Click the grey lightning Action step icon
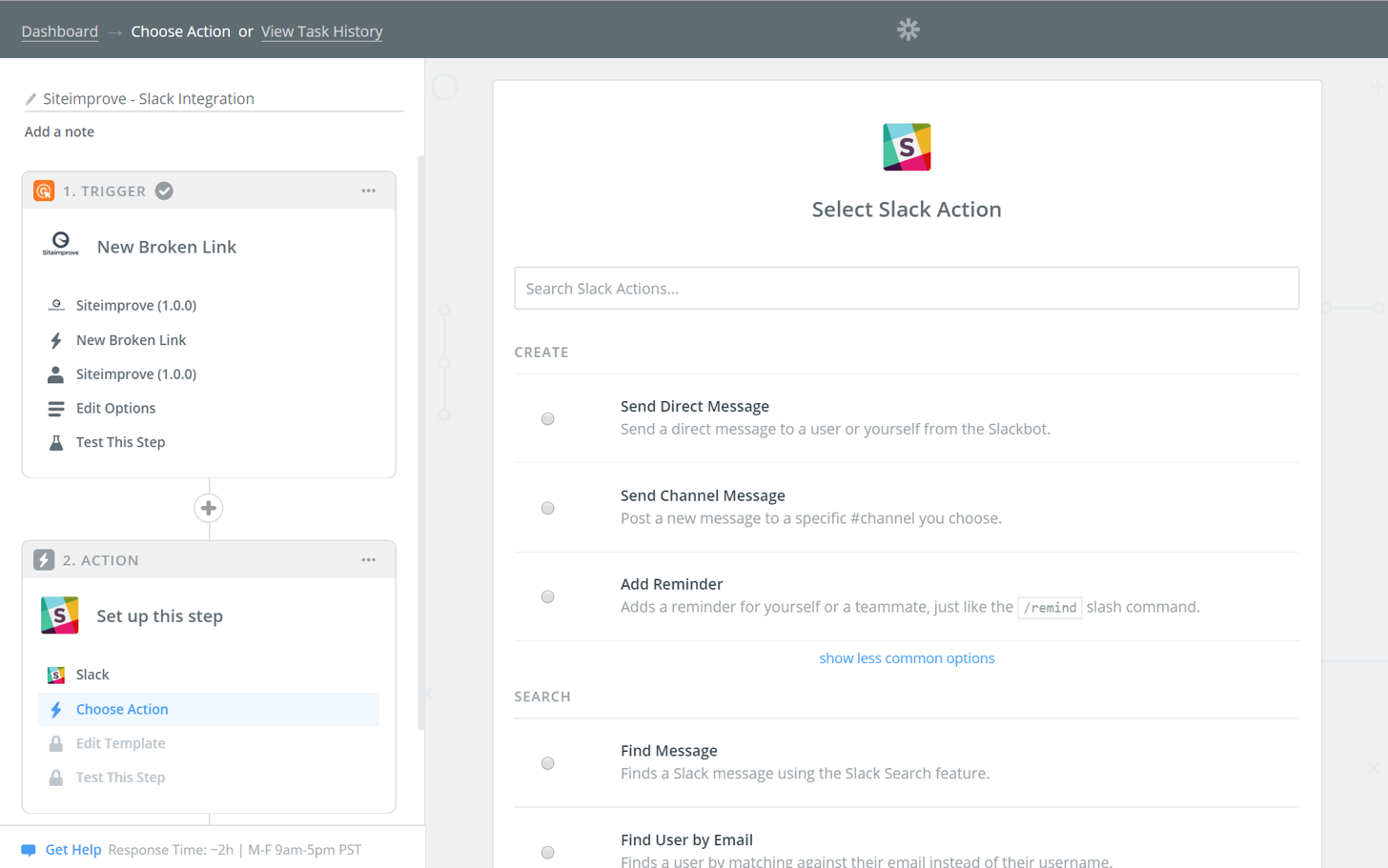Image resolution: width=1388 pixels, height=868 pixels. pos(44,560)
